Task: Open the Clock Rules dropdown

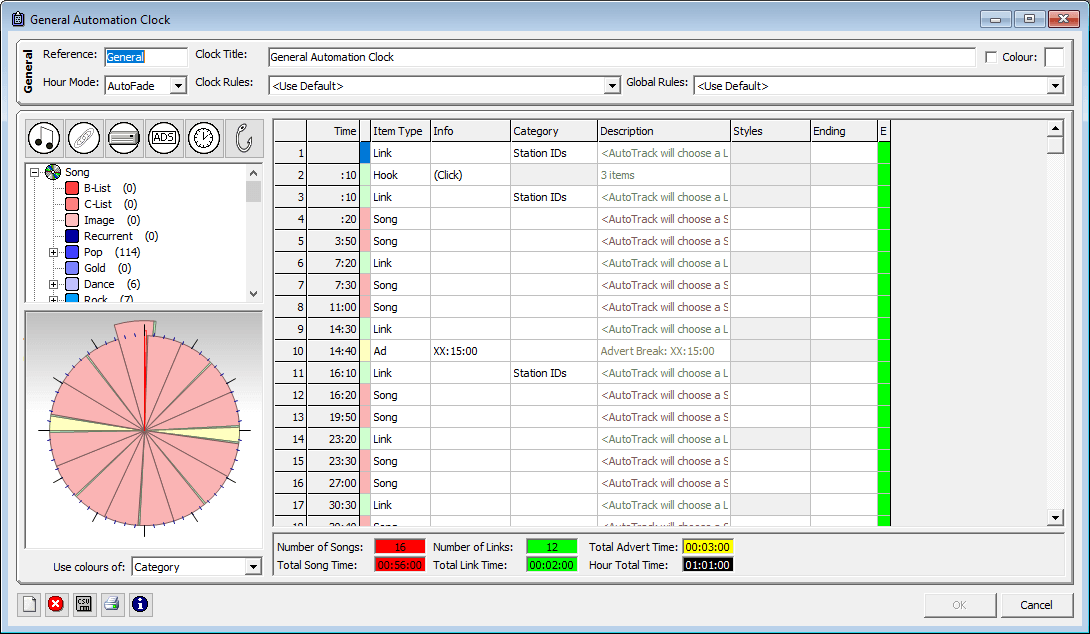Action: click(x=610, y=85)
